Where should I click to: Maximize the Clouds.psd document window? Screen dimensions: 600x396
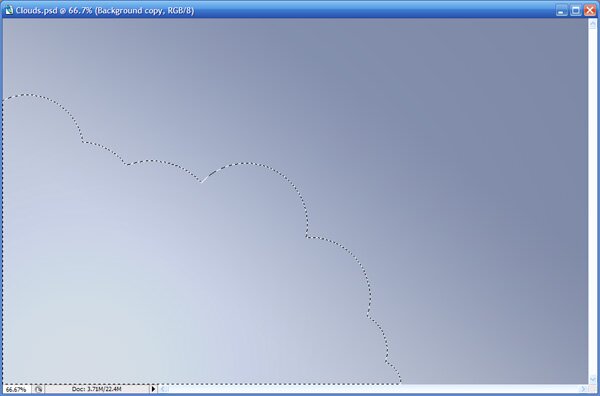(576, 10)
